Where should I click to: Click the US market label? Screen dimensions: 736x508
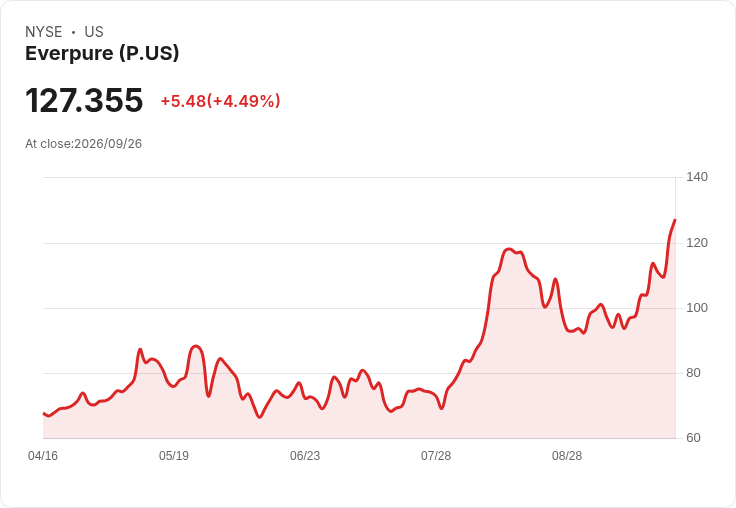tap(94, 32)
